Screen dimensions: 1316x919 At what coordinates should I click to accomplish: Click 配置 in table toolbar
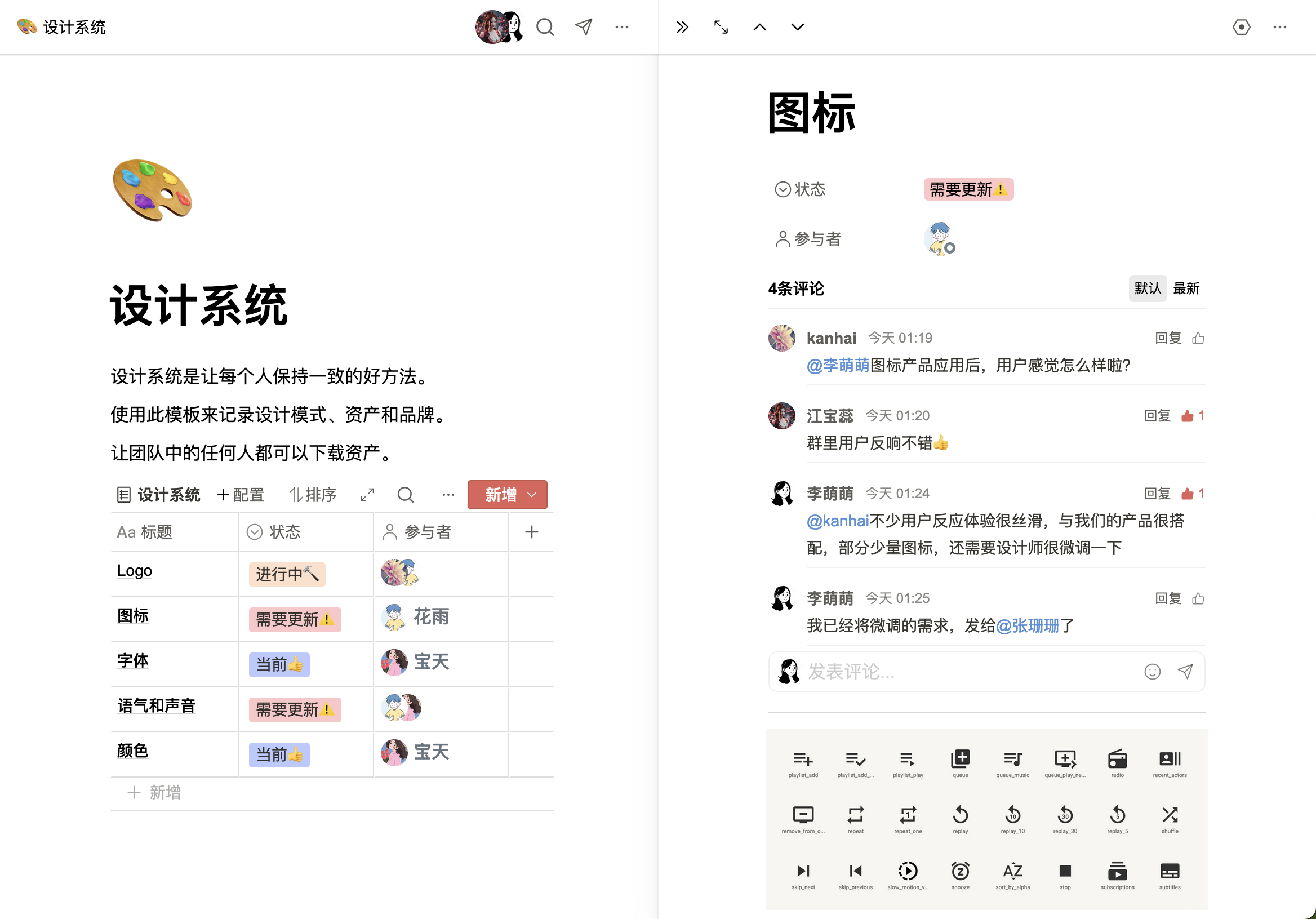(x=241, y=495)
